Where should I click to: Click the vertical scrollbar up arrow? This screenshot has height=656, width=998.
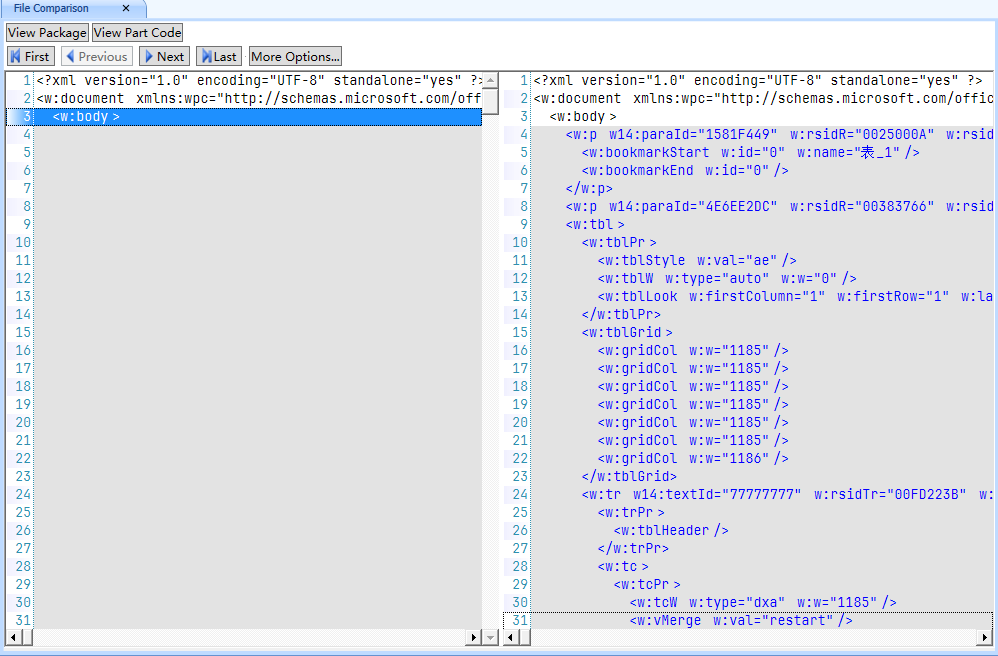click(x=490, y=79)
